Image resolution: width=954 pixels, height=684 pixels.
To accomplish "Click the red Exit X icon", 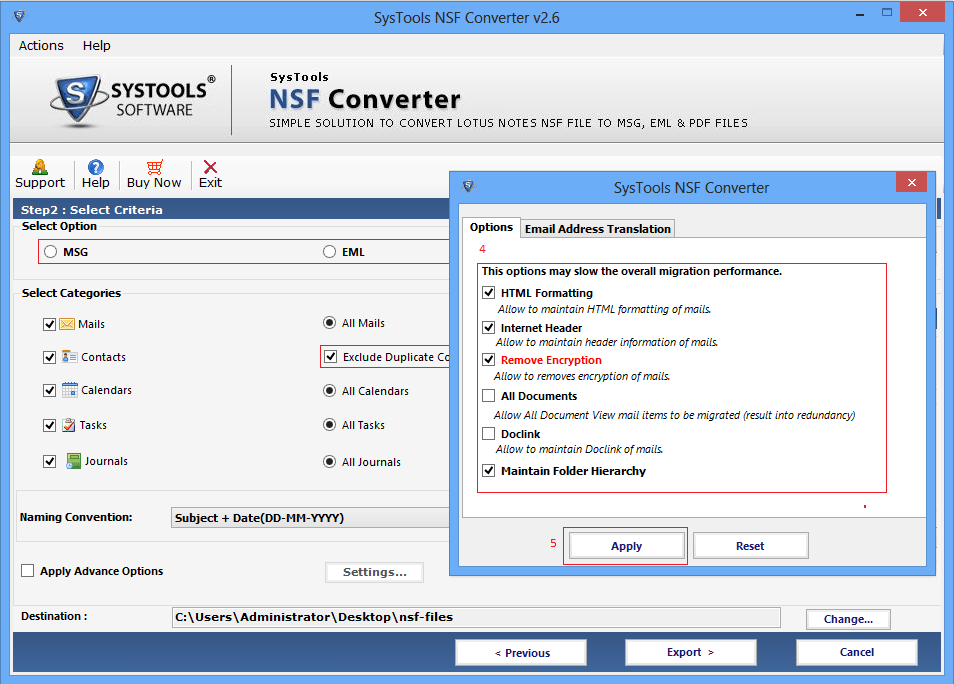I will click(x=210, y=167).
